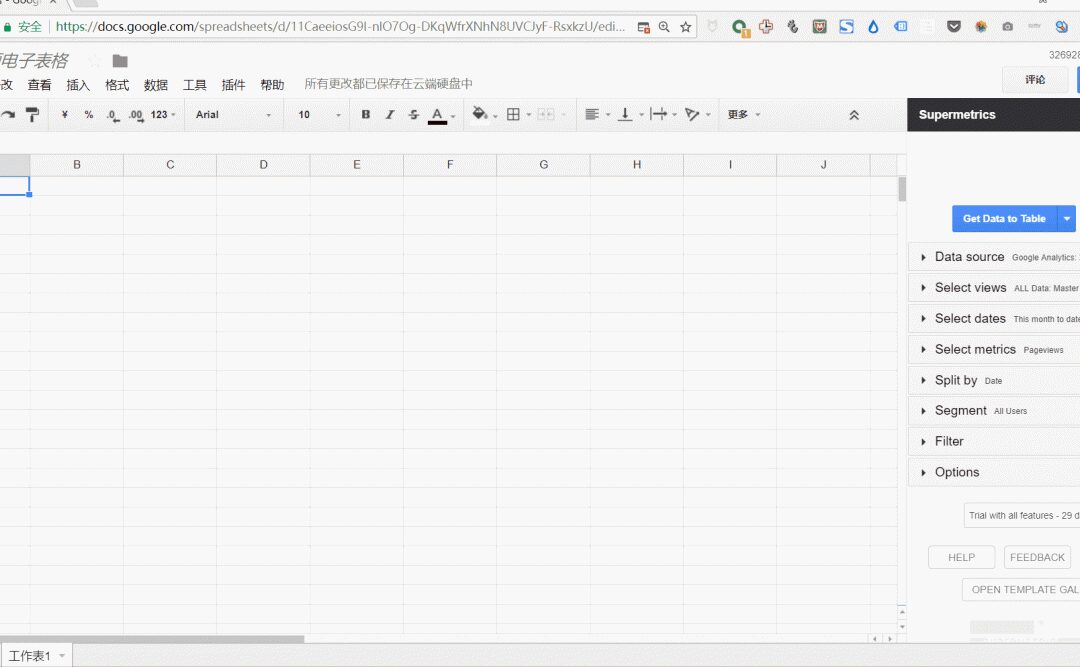Open the text rotation options
Screen dimensions: 1080x667
coord(692,114)
